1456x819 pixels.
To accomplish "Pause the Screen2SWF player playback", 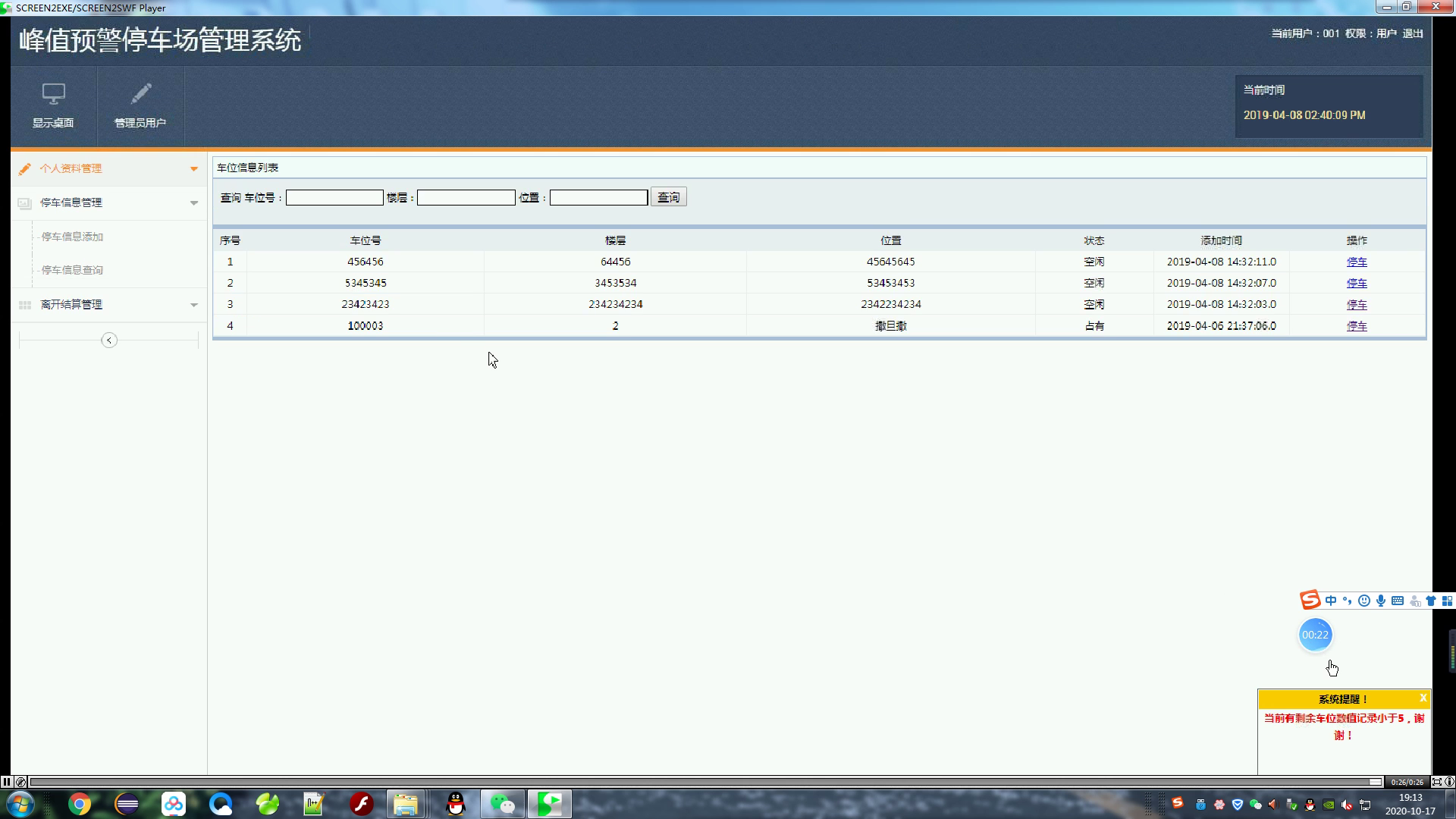I will 6,782.
